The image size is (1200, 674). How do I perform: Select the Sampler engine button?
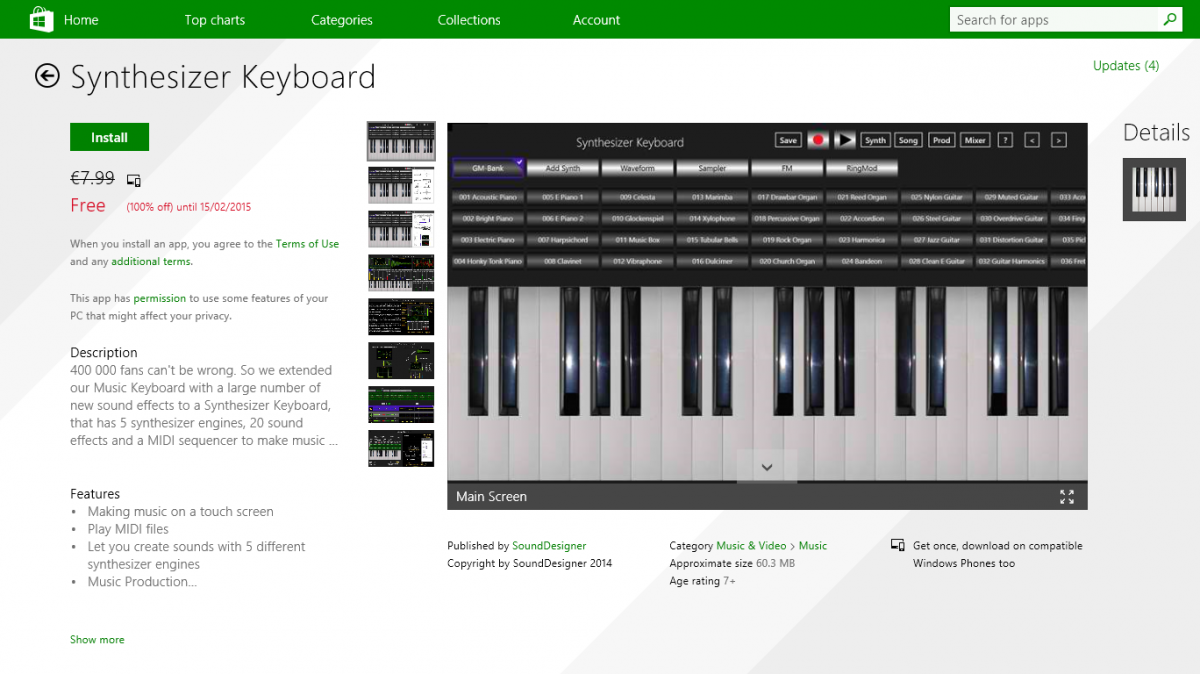[712, 168]
